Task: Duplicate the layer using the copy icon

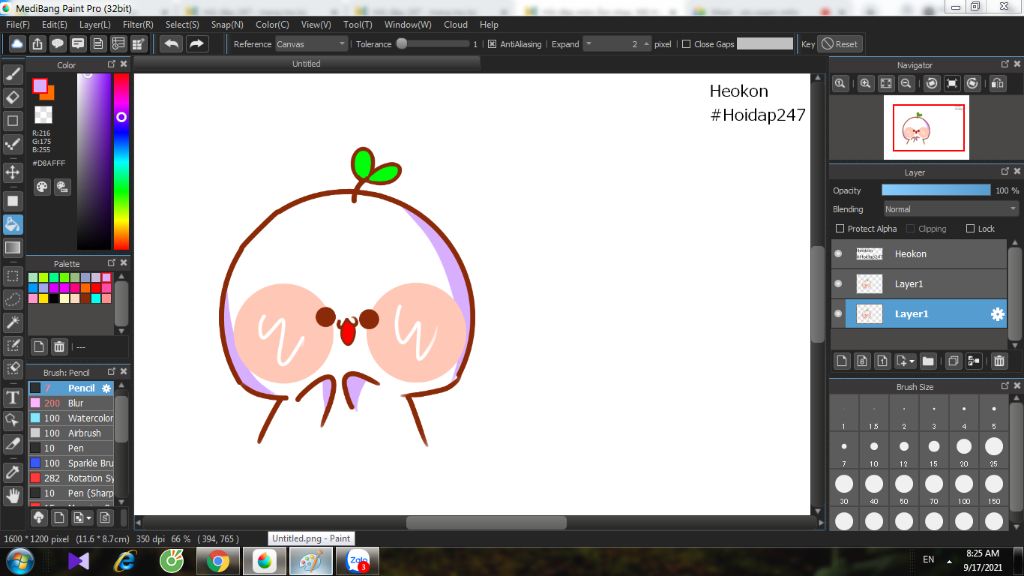Action: coord(953,361)
